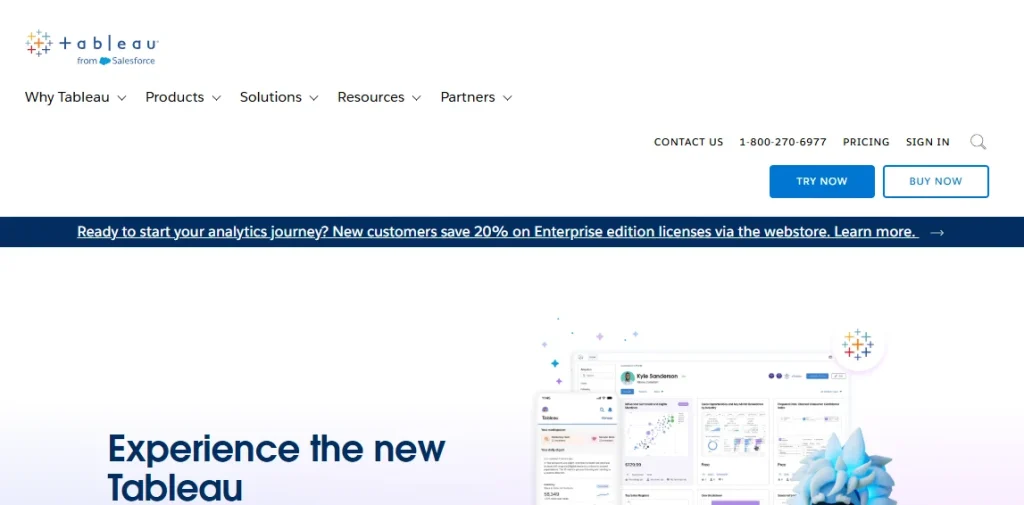Click the arrow icon in the promo banner

937,232
